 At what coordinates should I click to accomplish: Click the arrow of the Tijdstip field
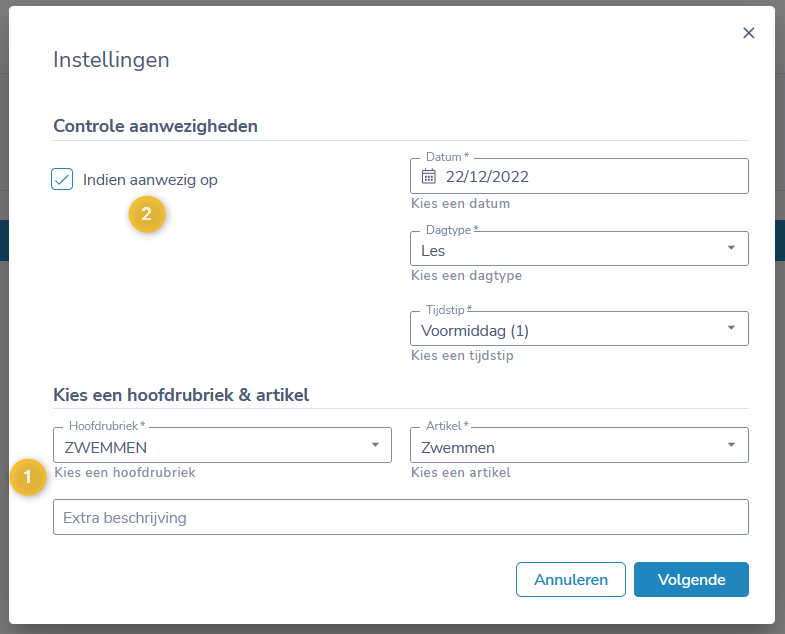(730, 327)
